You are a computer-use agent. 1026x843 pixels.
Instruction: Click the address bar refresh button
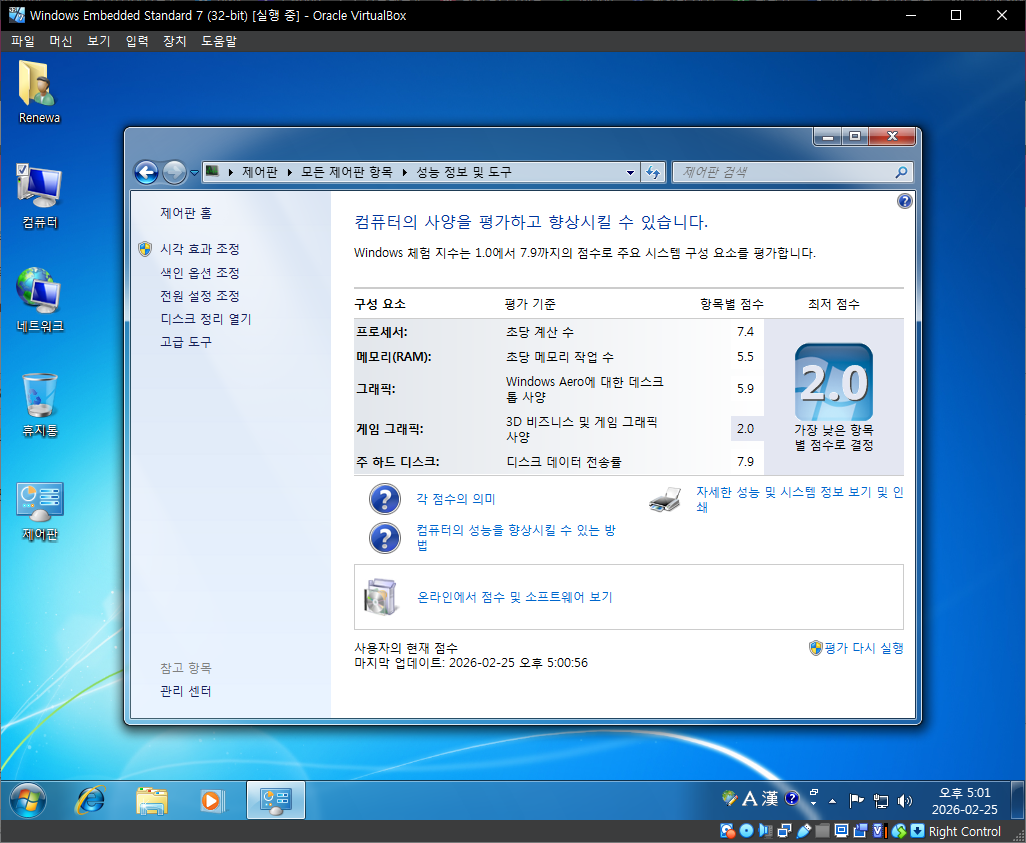653,172
